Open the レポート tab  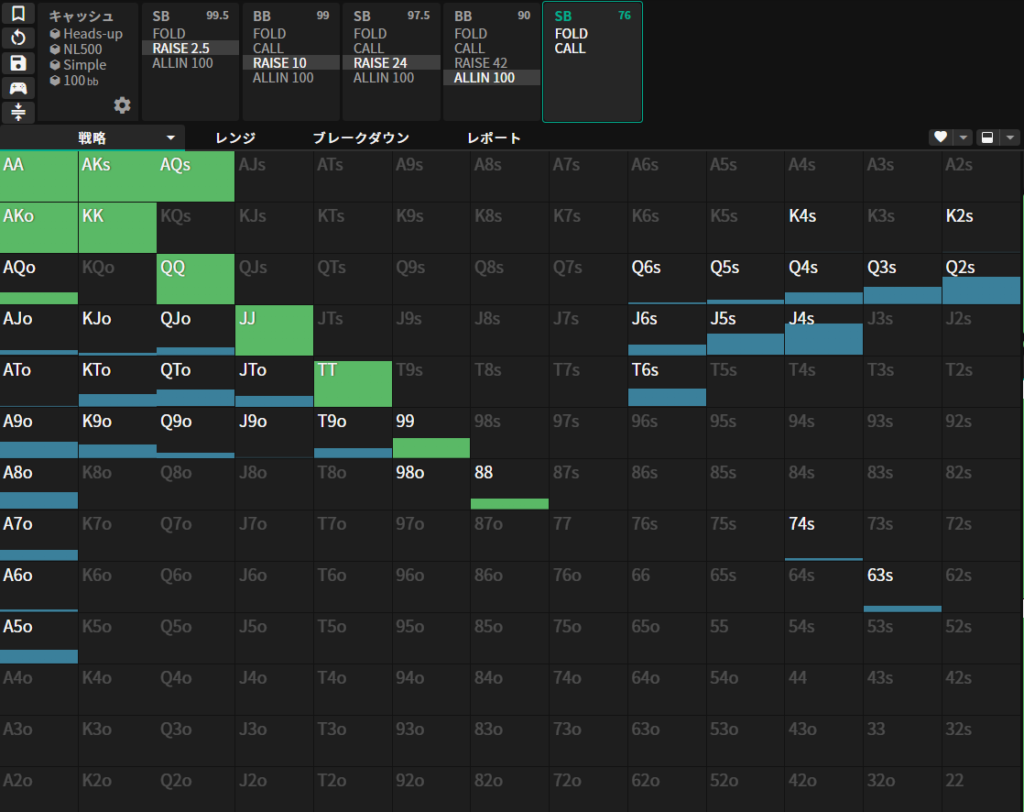[494, 138]
